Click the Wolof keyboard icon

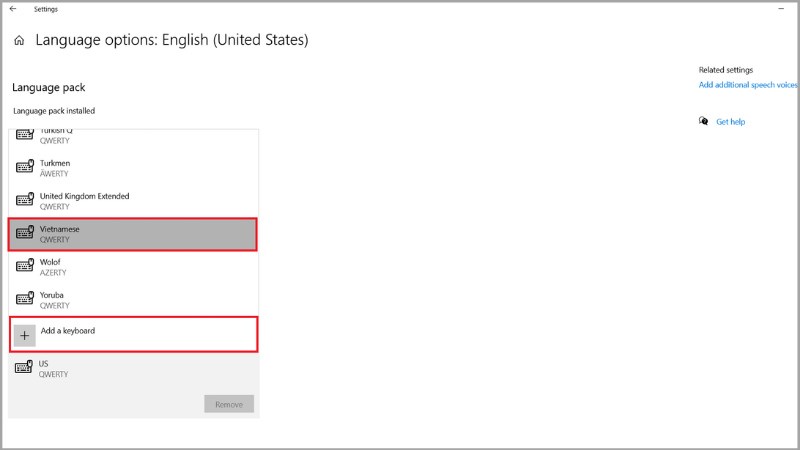[x=24, y=266]
